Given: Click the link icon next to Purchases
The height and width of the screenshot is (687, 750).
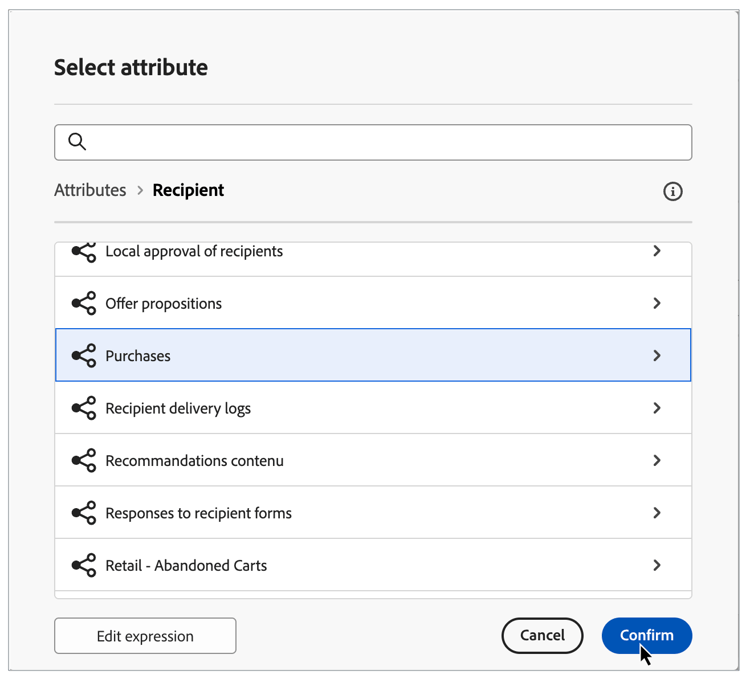Looking at the screenshot, I should [84, 356].
